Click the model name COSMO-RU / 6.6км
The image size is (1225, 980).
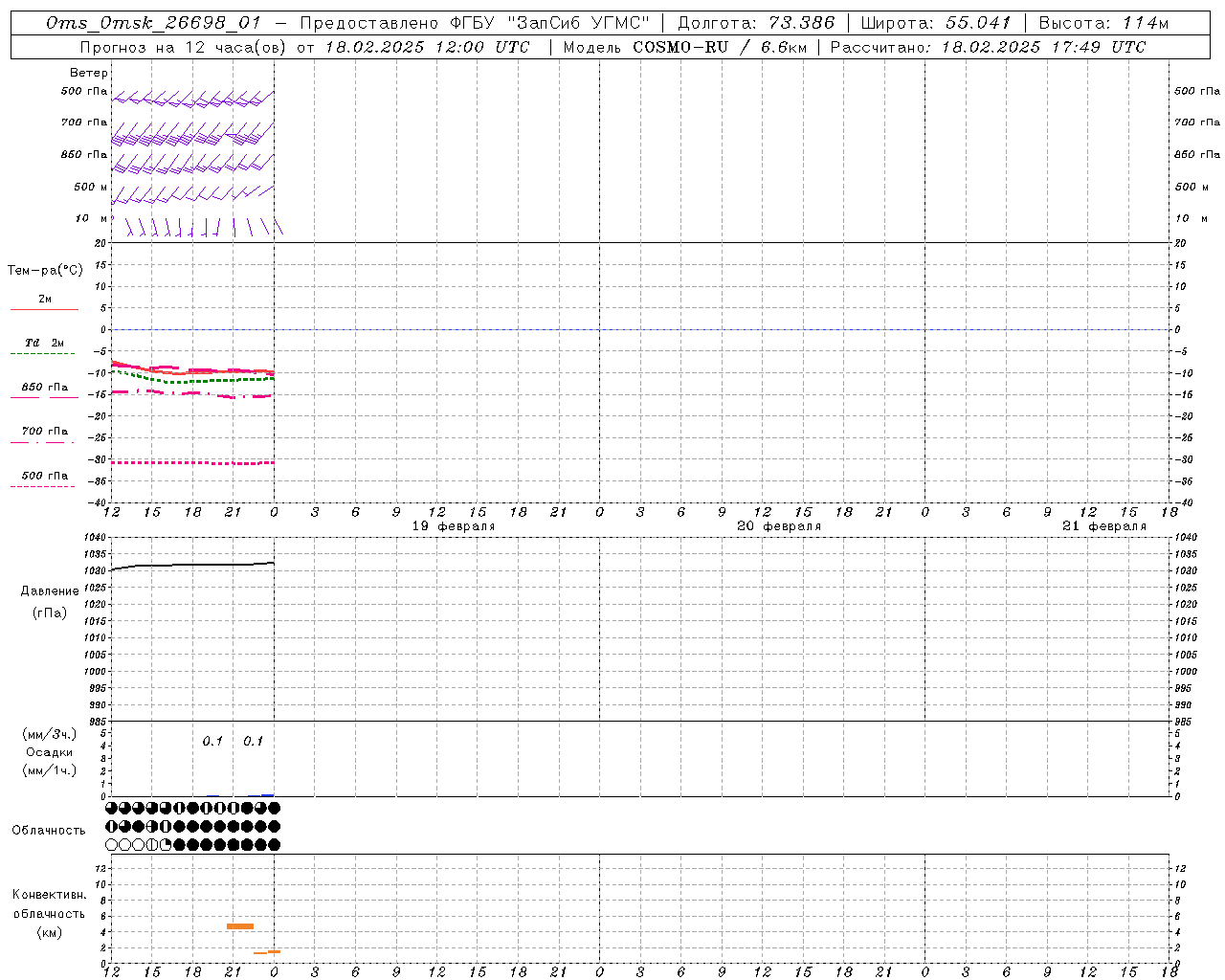coord(720,47)
